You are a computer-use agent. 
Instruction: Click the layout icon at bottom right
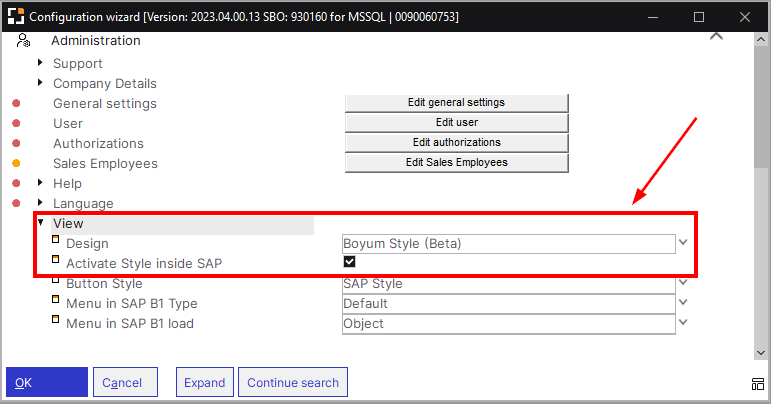[758, 384]
